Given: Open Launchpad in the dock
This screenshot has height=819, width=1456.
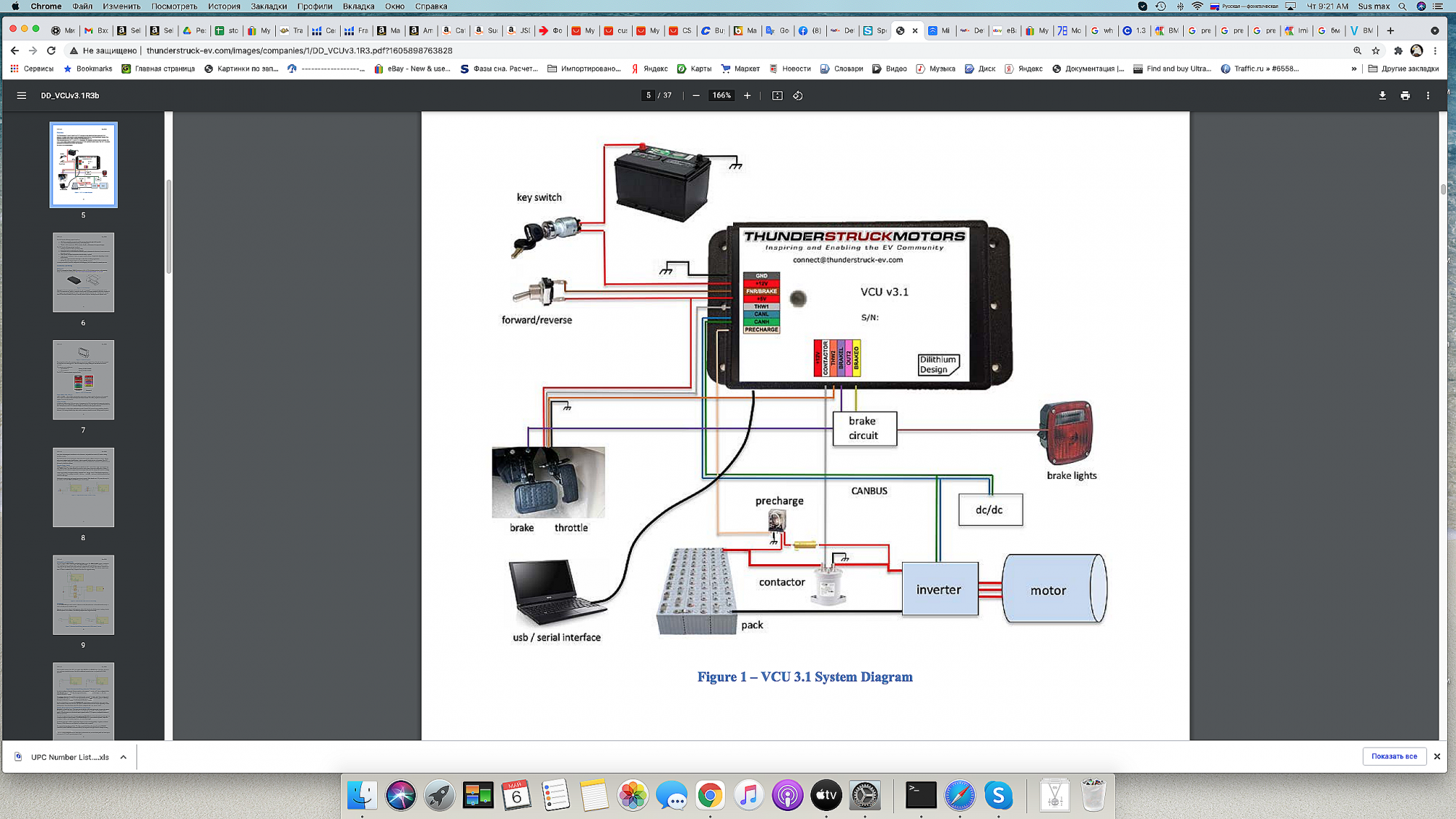Looking at the screenshot, I should (x=439, y=795).
